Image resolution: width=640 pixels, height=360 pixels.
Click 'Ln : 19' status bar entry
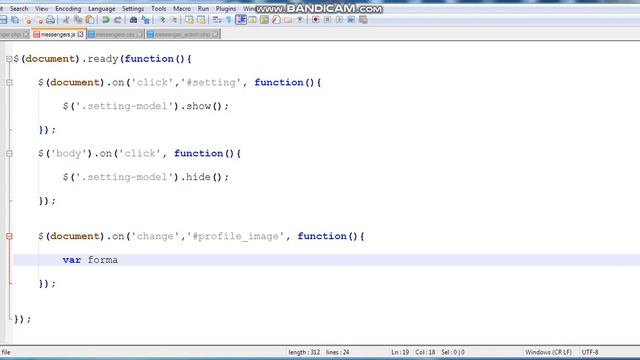point(400,352)
